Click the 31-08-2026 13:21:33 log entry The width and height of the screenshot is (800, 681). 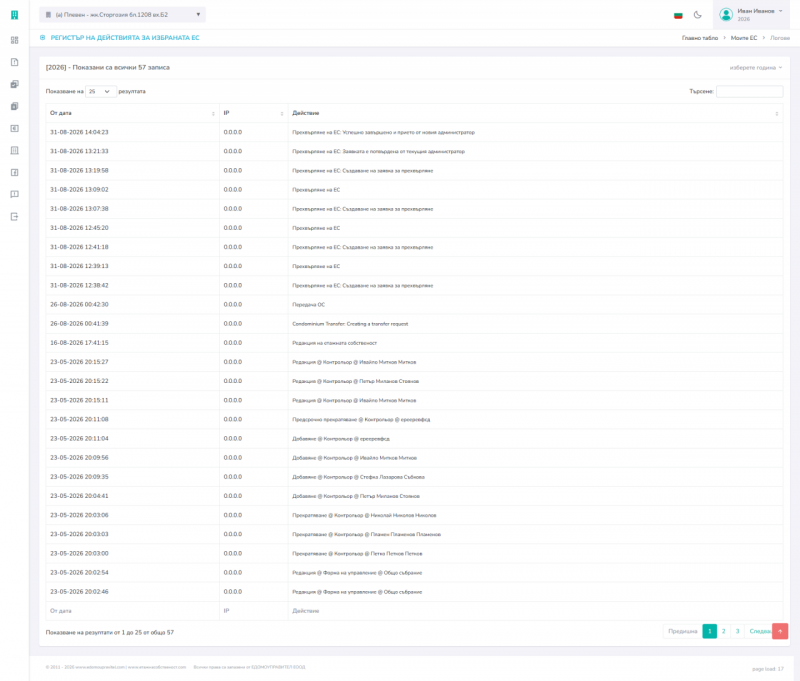414,152
